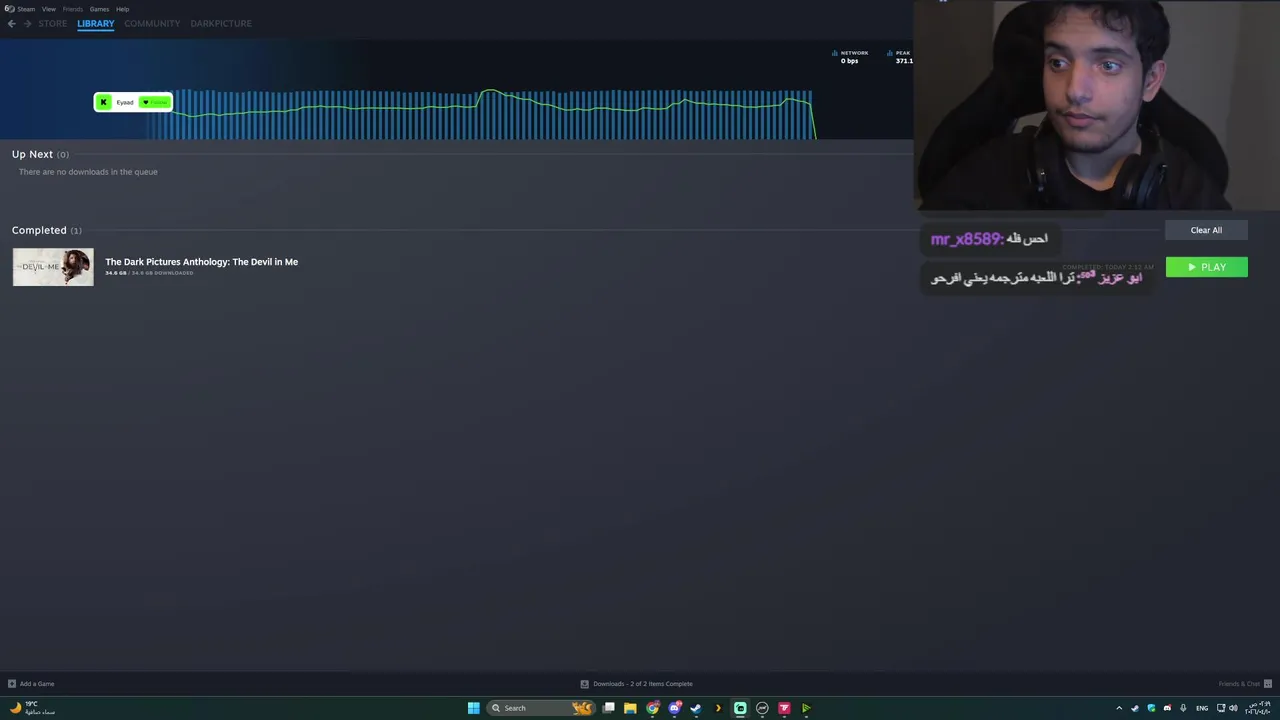Viewport: 1280px width, 720px height.
Task: Click the NETWORK speed readout
Action: (850, 57)
